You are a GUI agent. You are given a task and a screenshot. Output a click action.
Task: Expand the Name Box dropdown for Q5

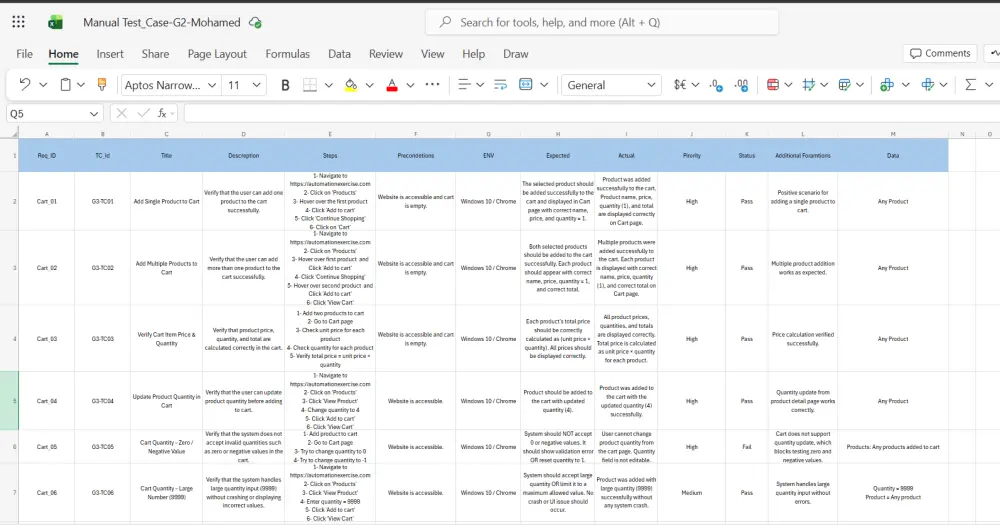94,114
